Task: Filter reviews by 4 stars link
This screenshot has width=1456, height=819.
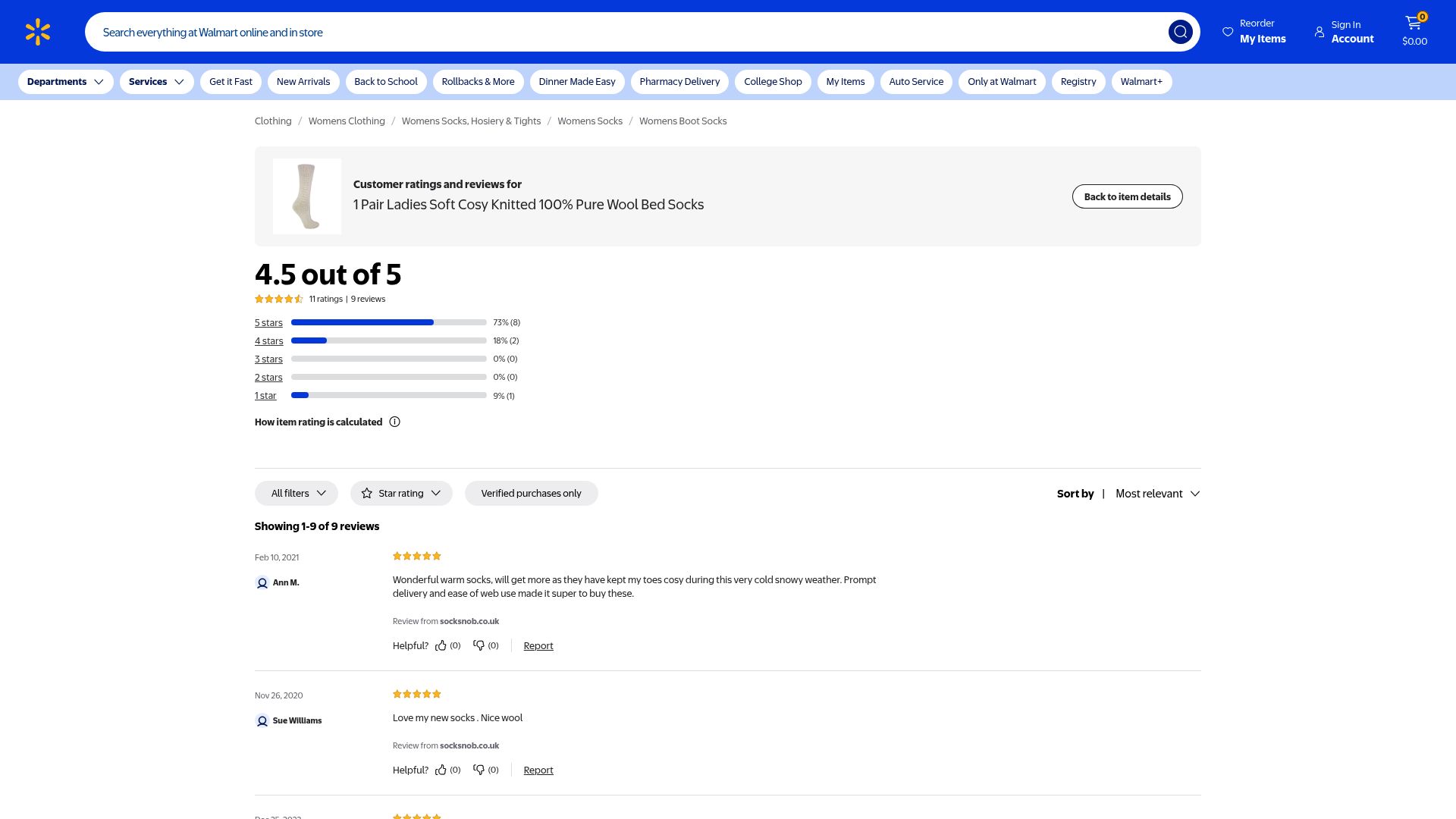Action: point(268,341)
